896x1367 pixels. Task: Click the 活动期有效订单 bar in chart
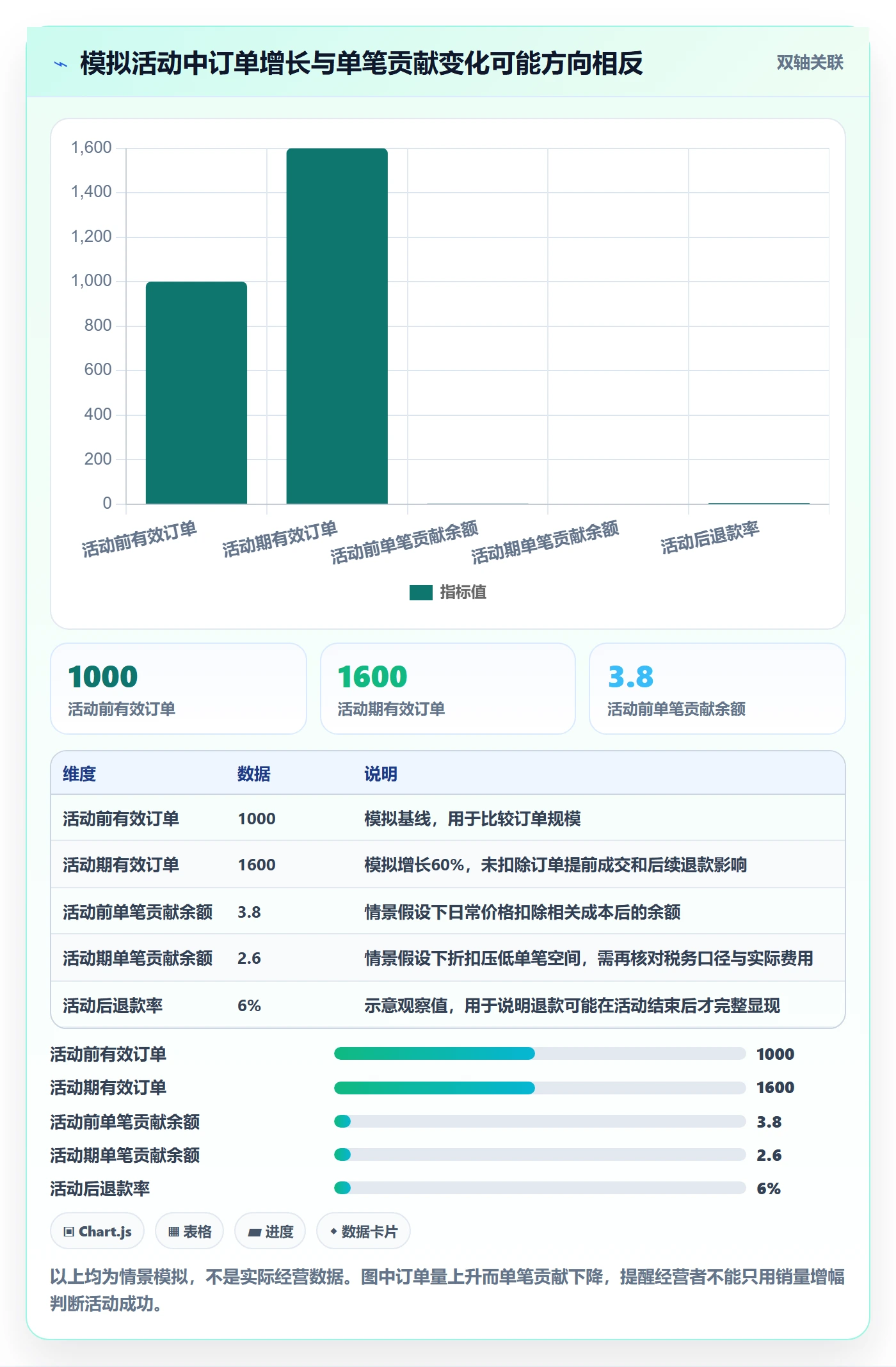(x=337, y=326)
